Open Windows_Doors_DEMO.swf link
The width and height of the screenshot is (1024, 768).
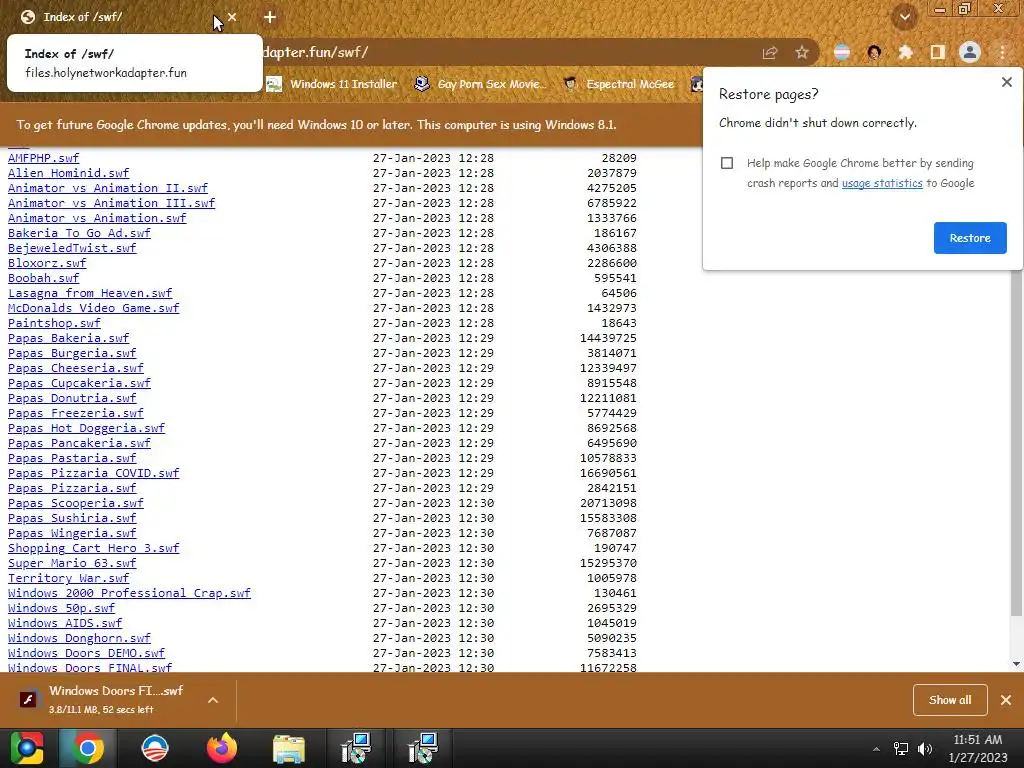(86, 654)
